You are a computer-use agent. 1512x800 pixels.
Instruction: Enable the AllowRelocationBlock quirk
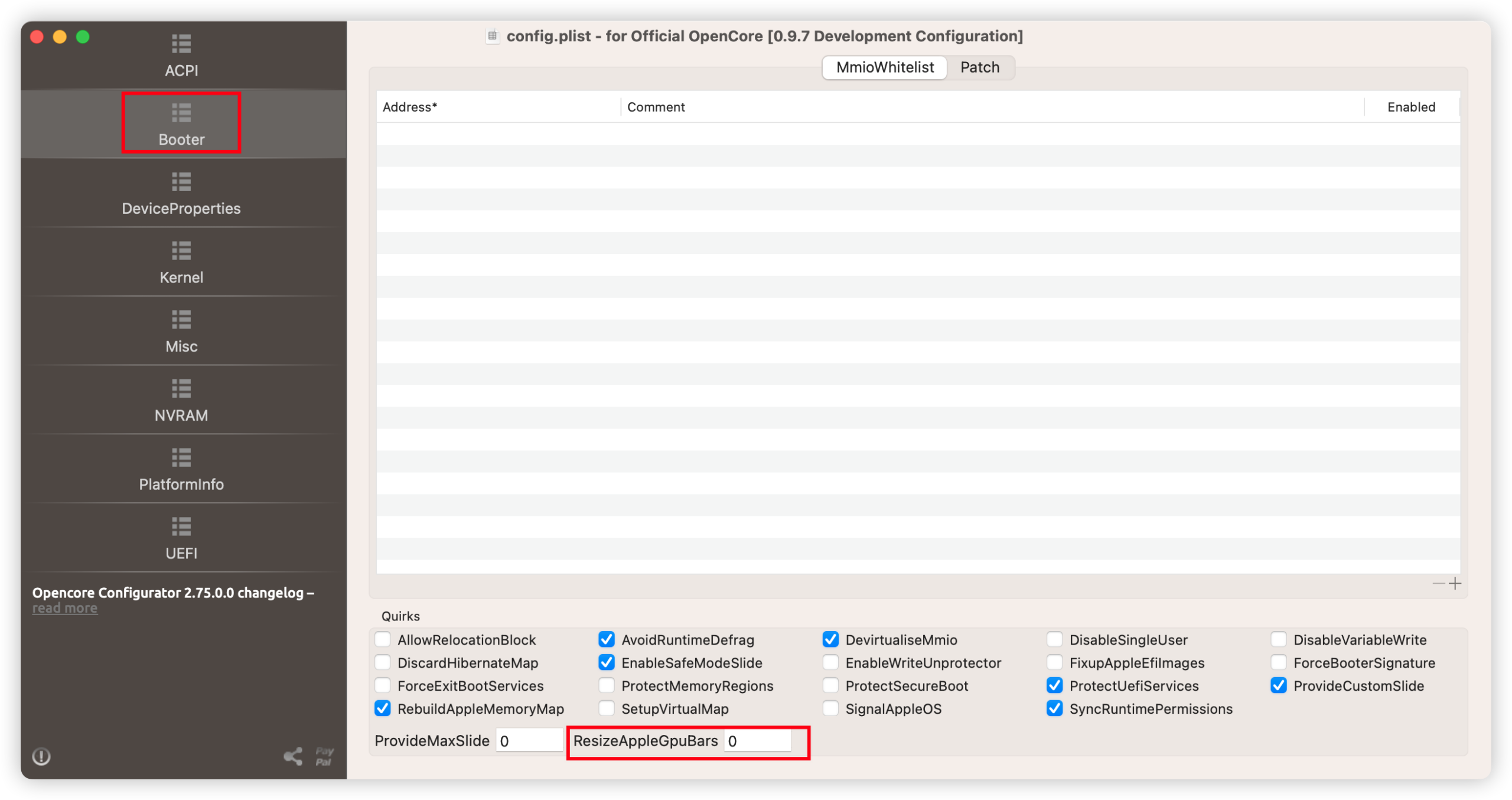pos(383,640)
